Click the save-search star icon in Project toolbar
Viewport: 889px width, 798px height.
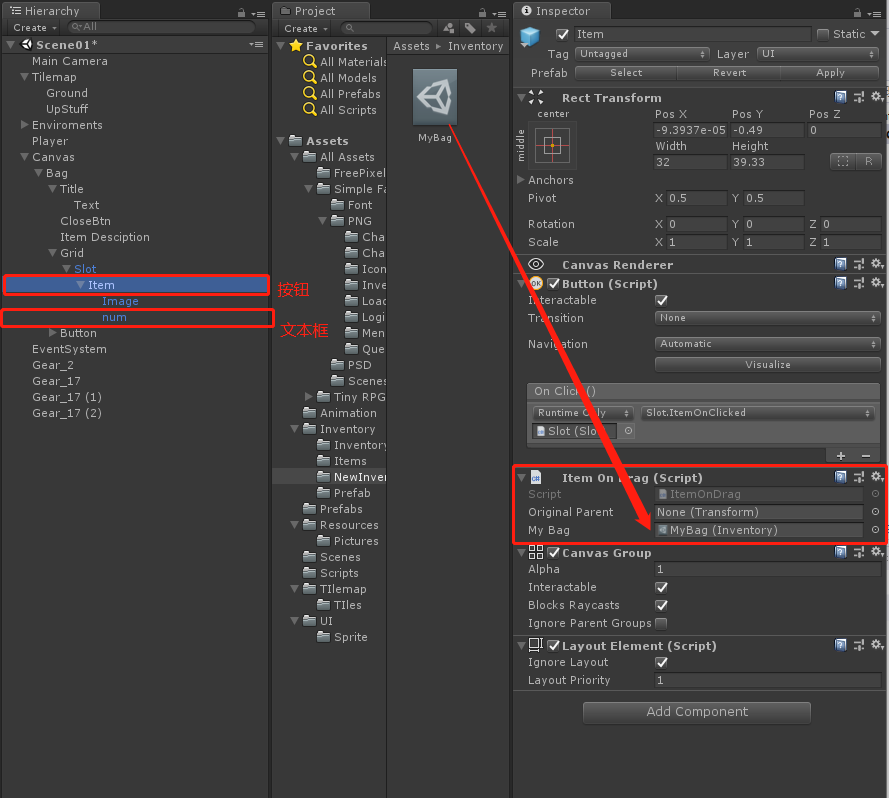[x=492, y=28]
